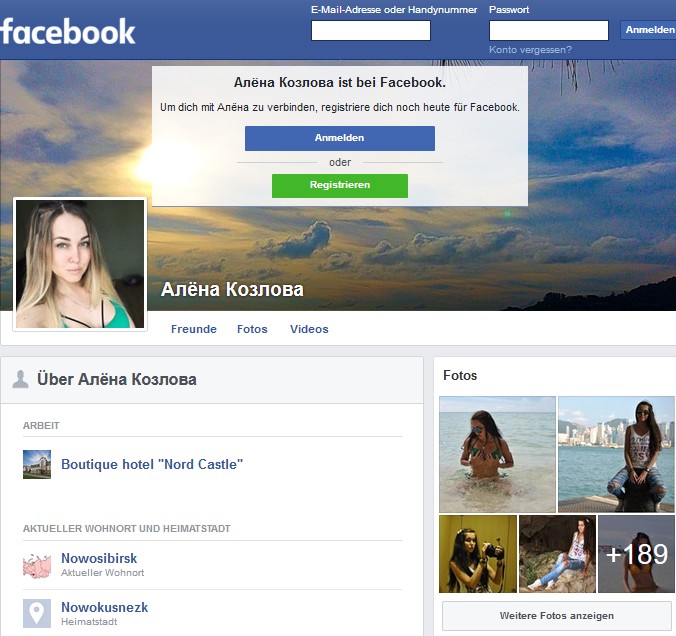Open the photo of woman sitting on rocks
Screen dimensions: 676x636
(x=557, y=554)
